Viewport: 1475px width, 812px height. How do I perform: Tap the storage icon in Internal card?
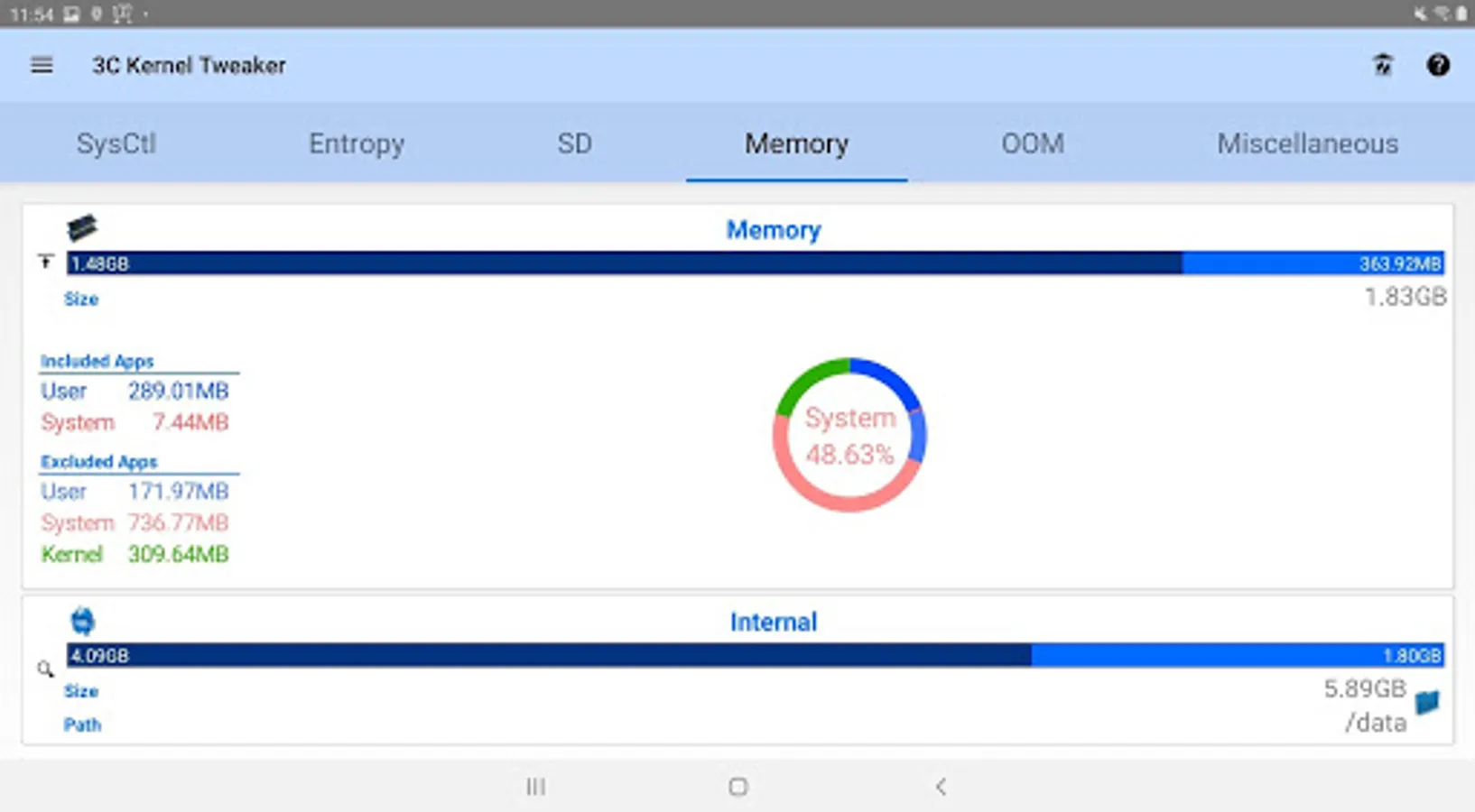click(x=82, y=621)
